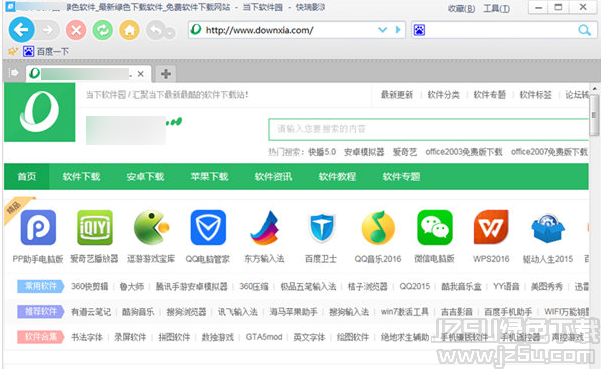601x369 pixels.
Task: Select the 苹果下载 navigation tab
Action: point(209,176)
